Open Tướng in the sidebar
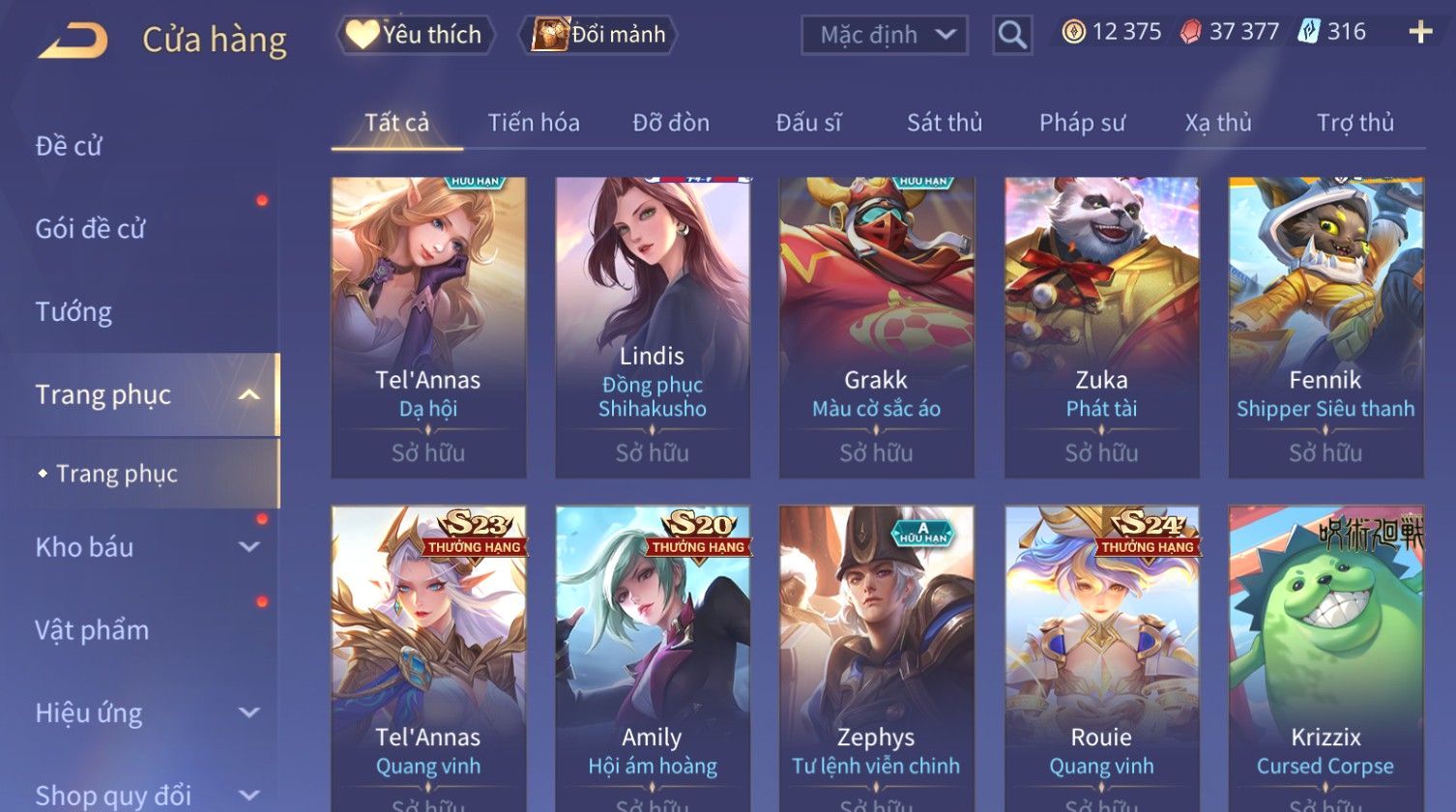Image resolution: width=1456 pixels, height=812 pixels. coord(73,312)
